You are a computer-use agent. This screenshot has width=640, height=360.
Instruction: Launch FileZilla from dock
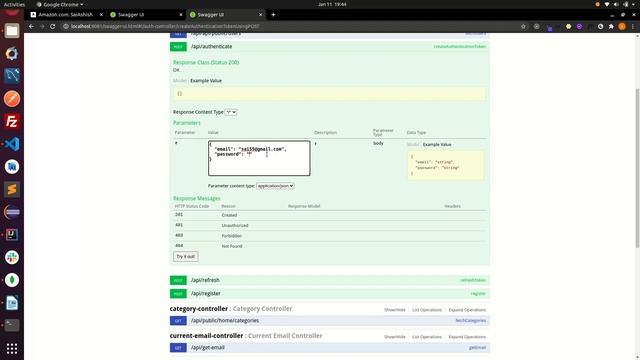pyautogui.click(x=12, y=121)
